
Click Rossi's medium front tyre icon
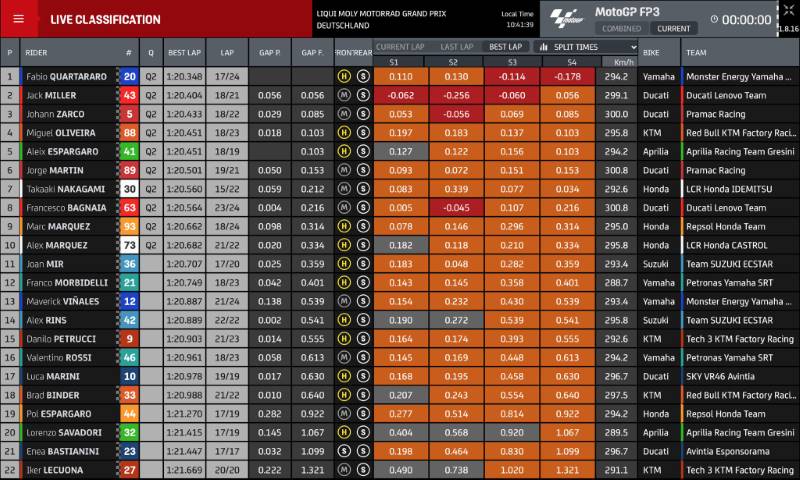click(x=344, y=357)
